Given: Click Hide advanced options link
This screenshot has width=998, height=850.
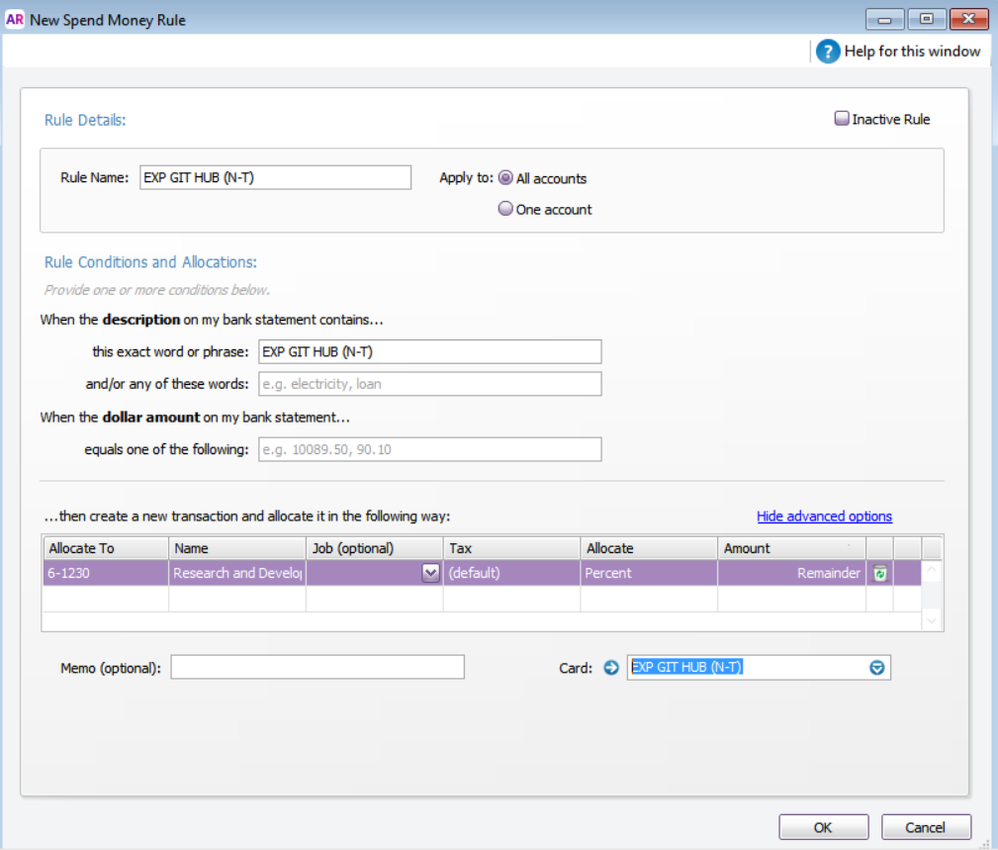Looking at the screenshot, I should point(824,516).
